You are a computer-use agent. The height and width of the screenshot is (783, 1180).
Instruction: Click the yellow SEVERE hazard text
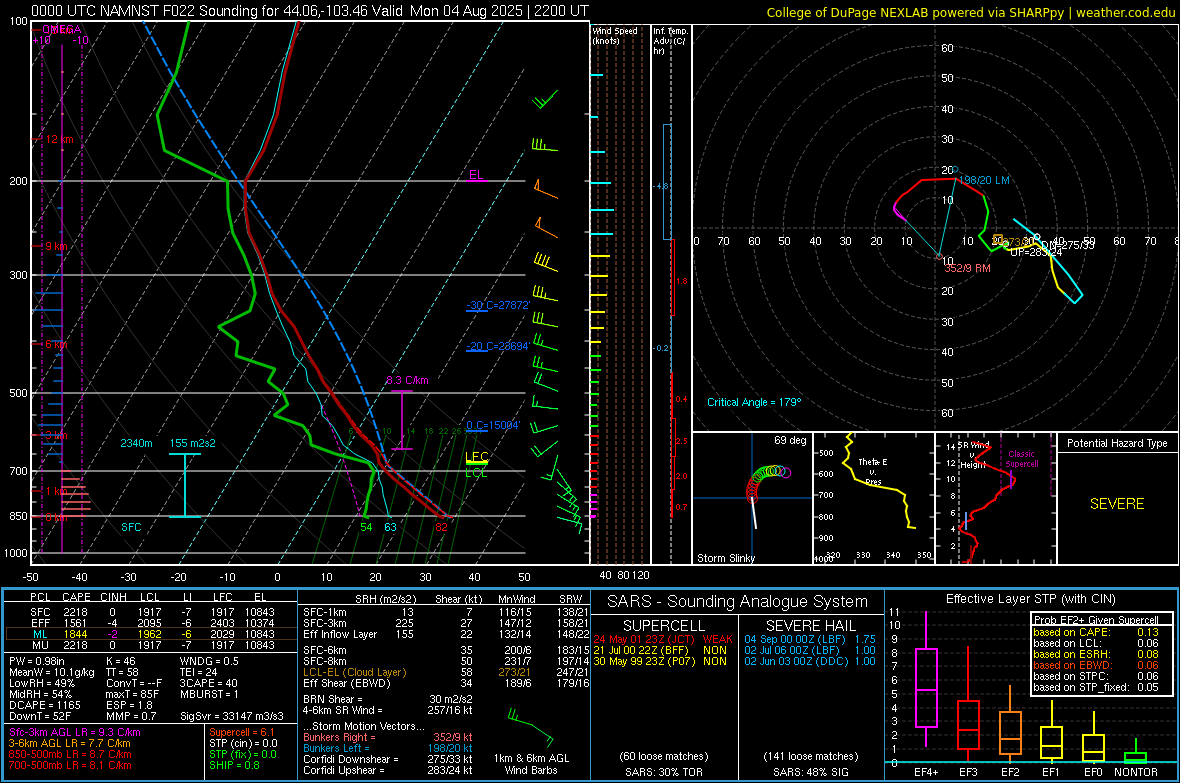1117,504
